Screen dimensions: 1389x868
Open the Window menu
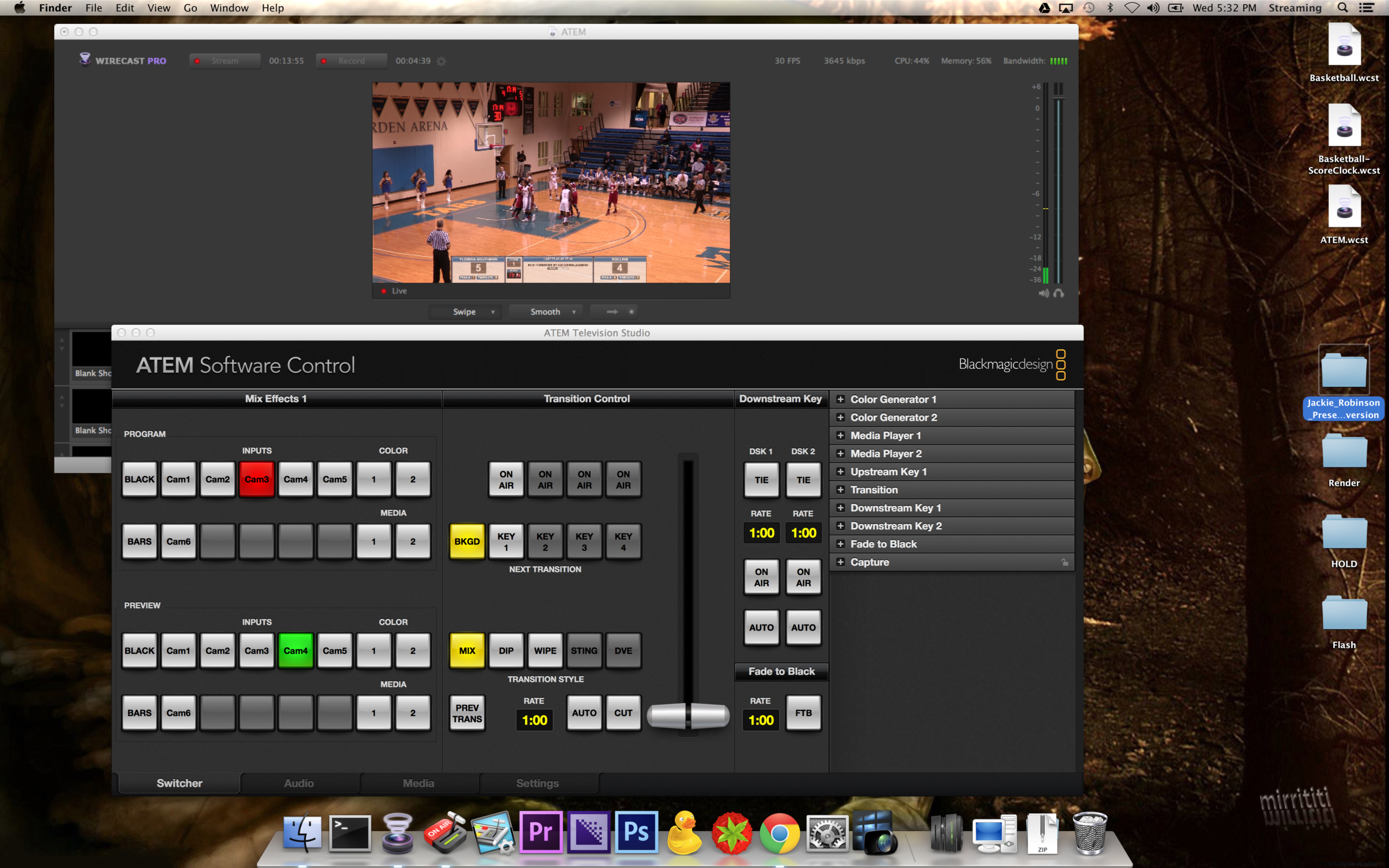[229, 8]
